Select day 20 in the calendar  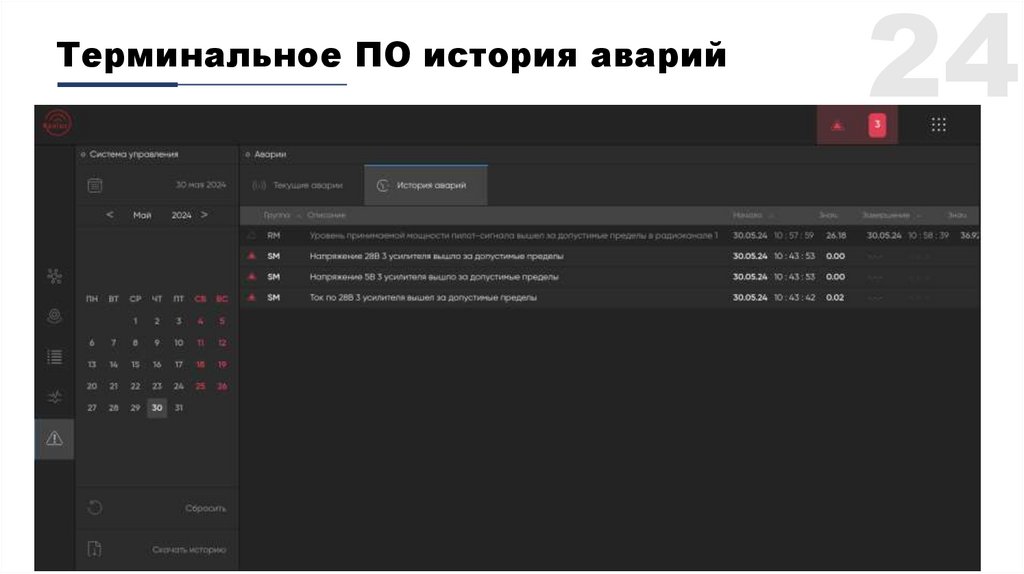click(x=92, y=386)
